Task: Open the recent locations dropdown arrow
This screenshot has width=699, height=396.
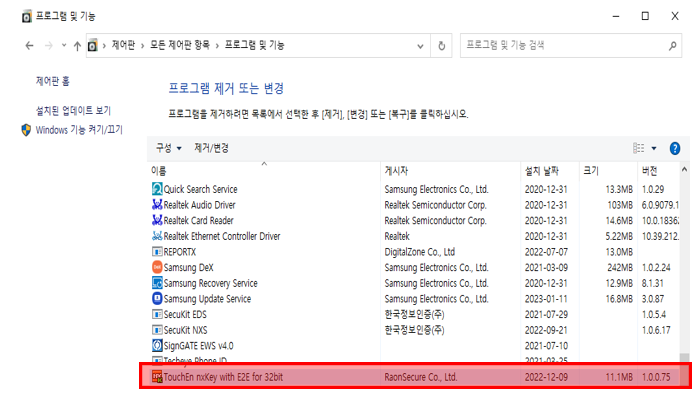Action: [x=64, y=45]
